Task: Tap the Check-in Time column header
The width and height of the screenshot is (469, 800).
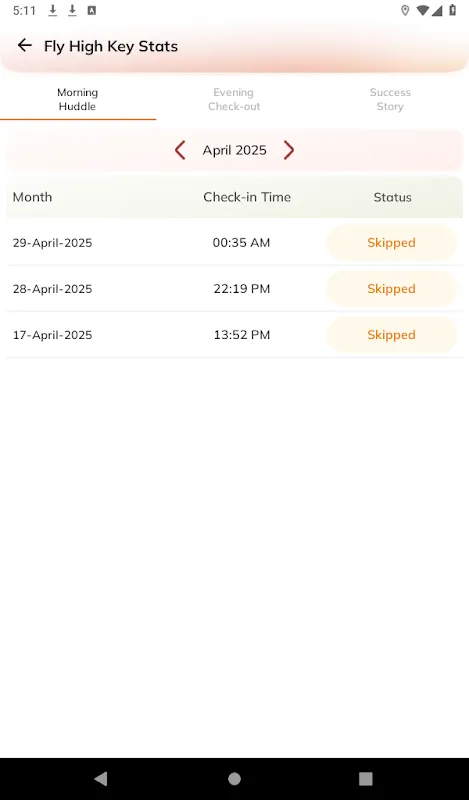Action: (x=247, y=197)
